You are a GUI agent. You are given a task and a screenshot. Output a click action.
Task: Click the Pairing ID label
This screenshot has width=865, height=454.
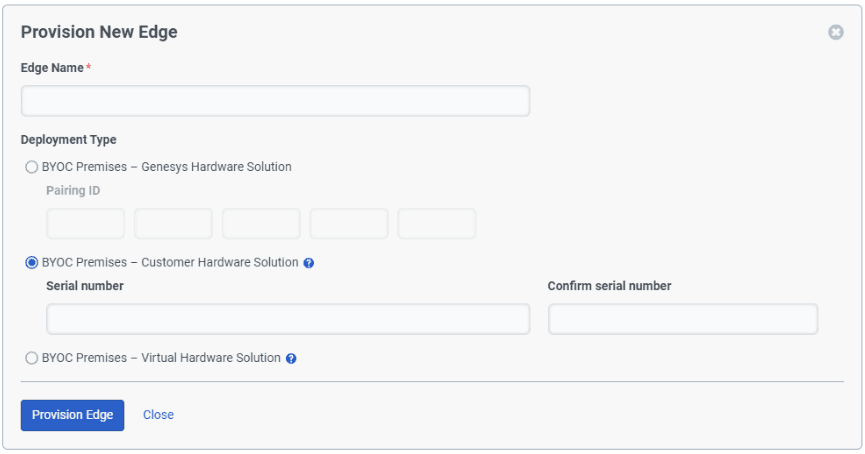73,190
